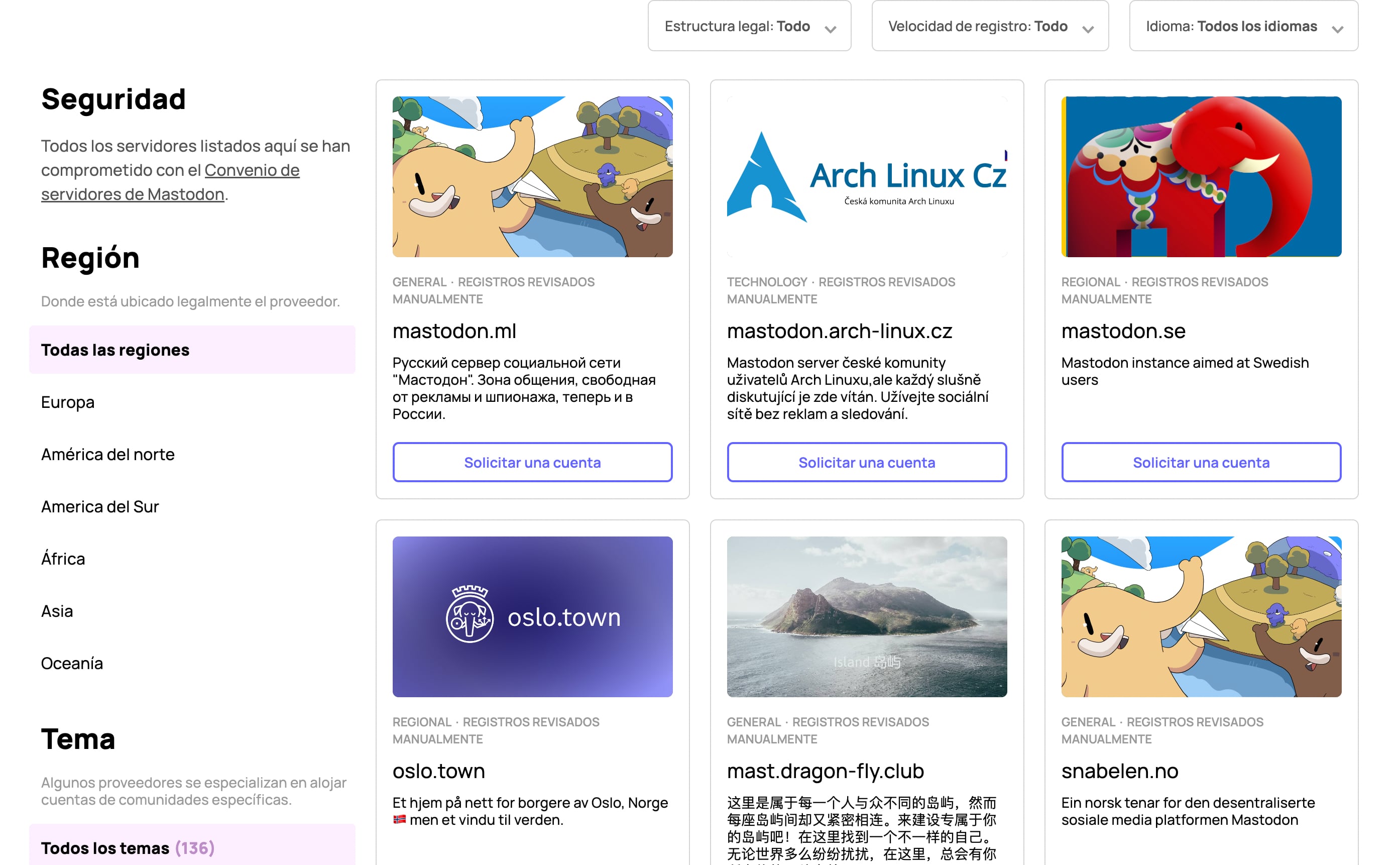Request an account on mastodon.arch-linux.cz
This screenshot has width=1400, height=865.
pyautogui.click(x=866, y=462)
